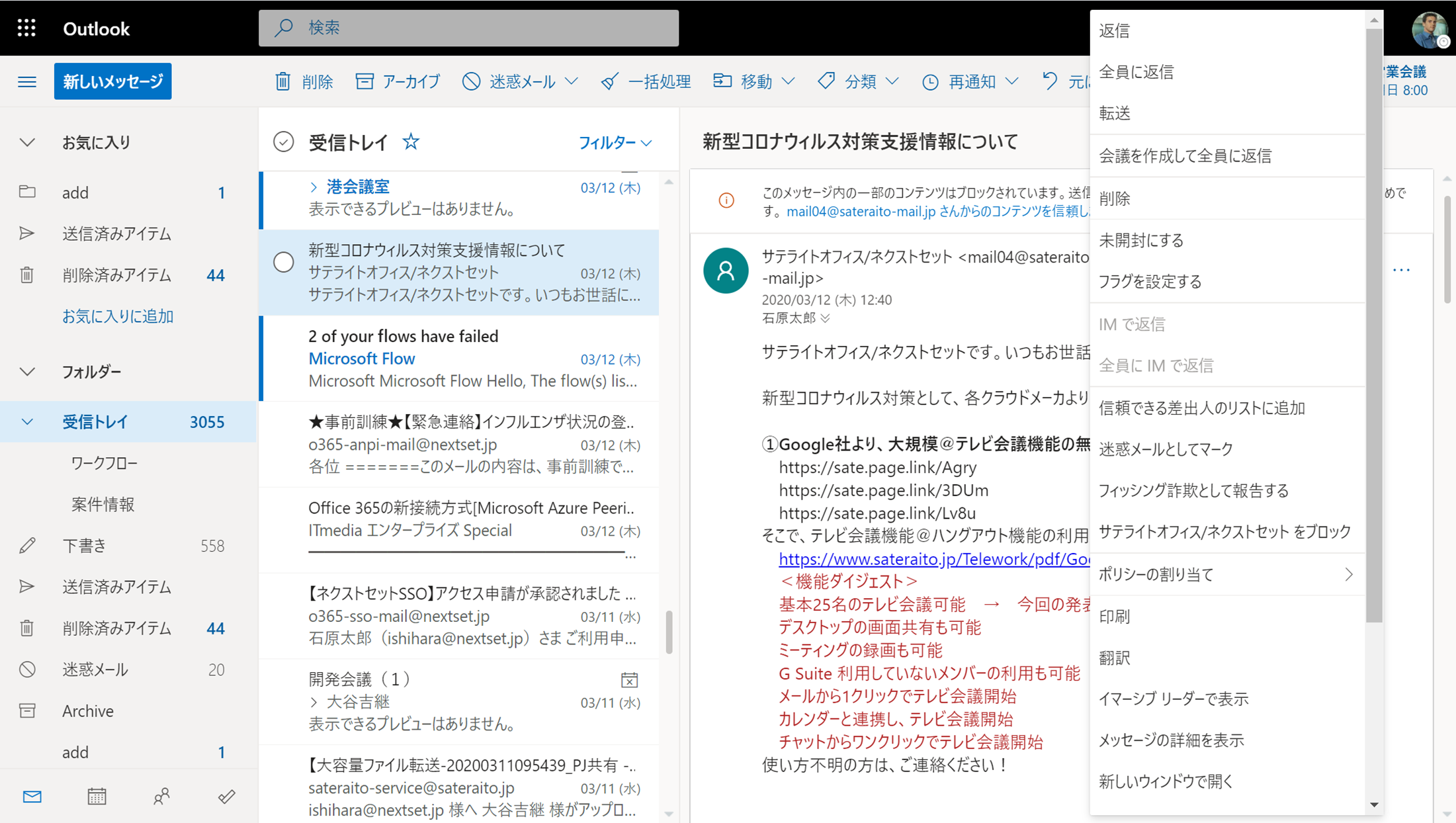
Task: Open the Microsoft Flow failed flows email
Action: tap(460, 359)
